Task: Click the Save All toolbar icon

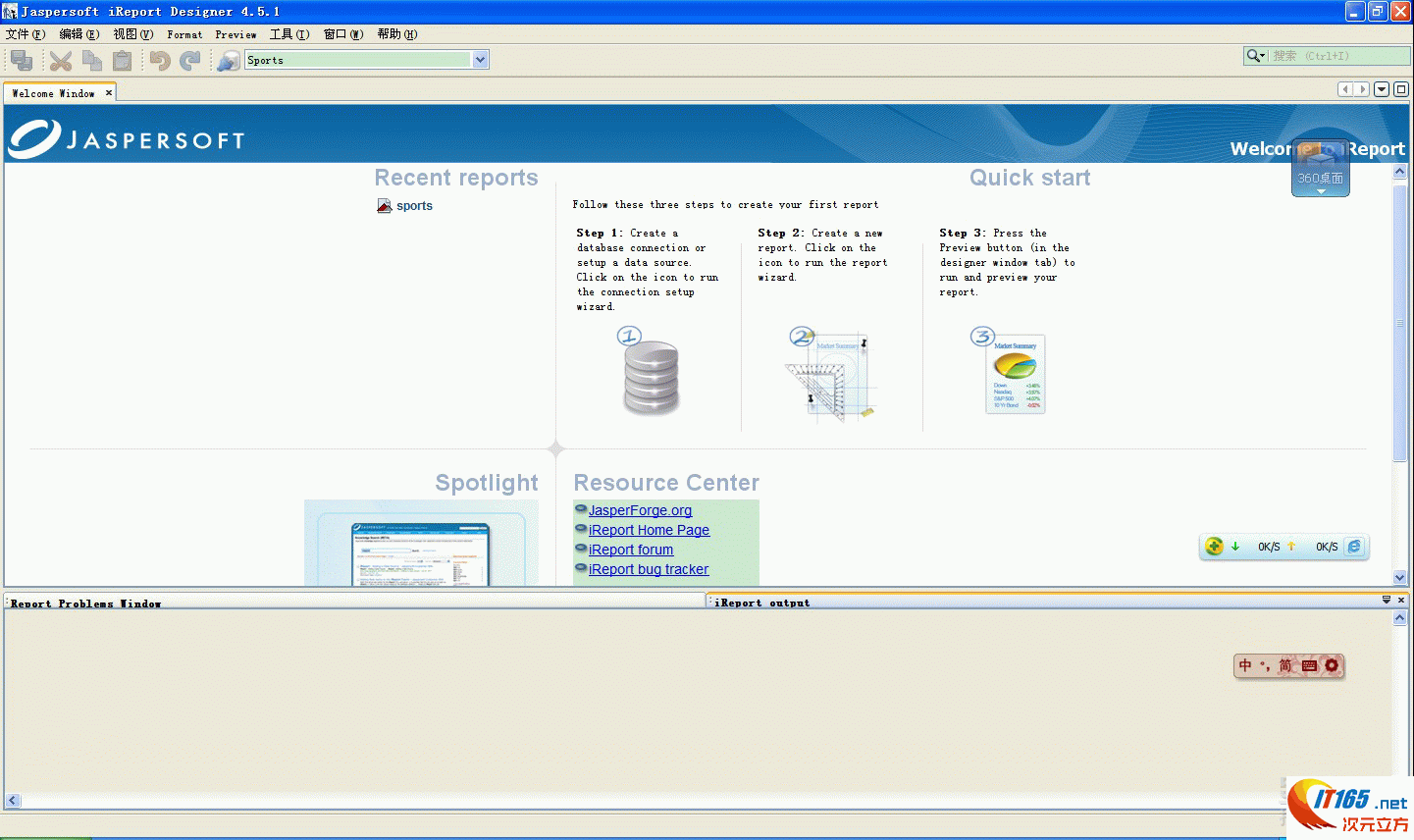Action: pos(22,60)
